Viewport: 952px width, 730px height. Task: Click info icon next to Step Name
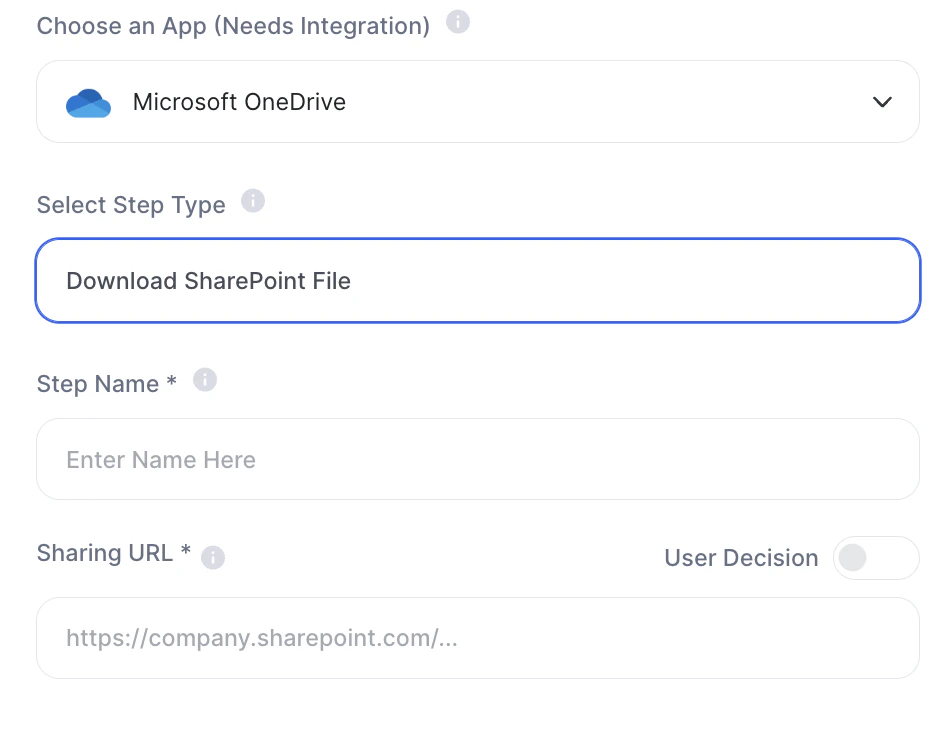tap(205, 380)
